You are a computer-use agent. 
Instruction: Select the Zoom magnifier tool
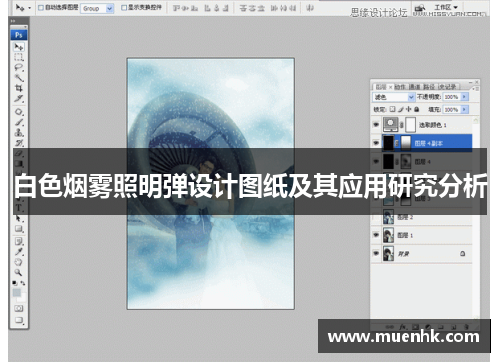click(x=19, y=272)
